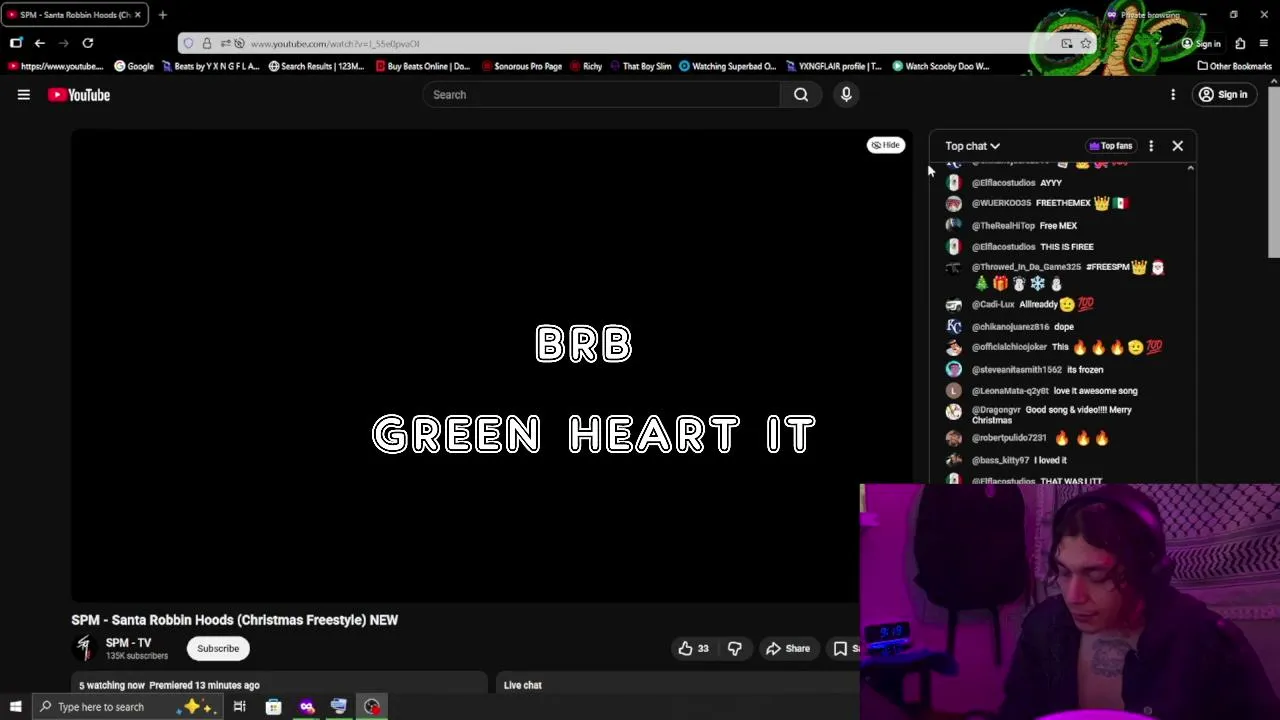Image resolution: width=1280 pixels, height=720 pixels.
Task: Bookmark this page with star icon
Action: (1086, 43)
